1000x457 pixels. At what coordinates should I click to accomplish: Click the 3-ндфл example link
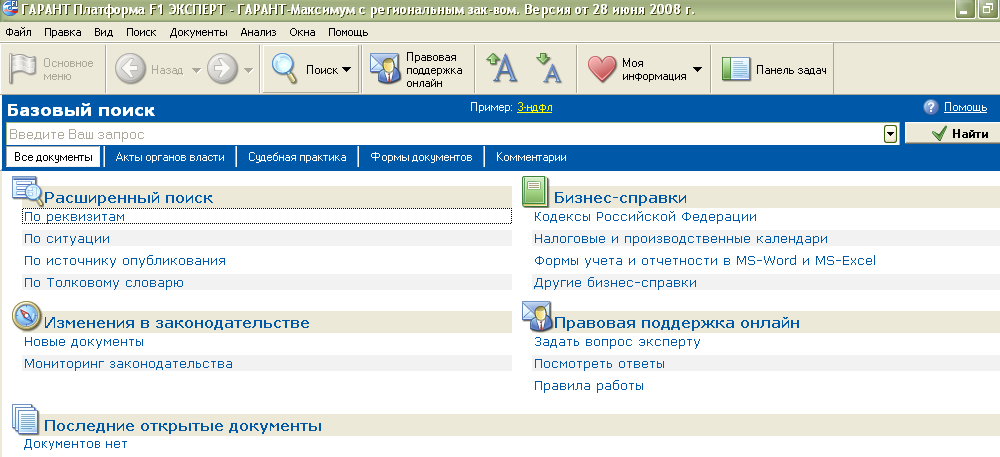pyautogui.click(x=534, y=107)
